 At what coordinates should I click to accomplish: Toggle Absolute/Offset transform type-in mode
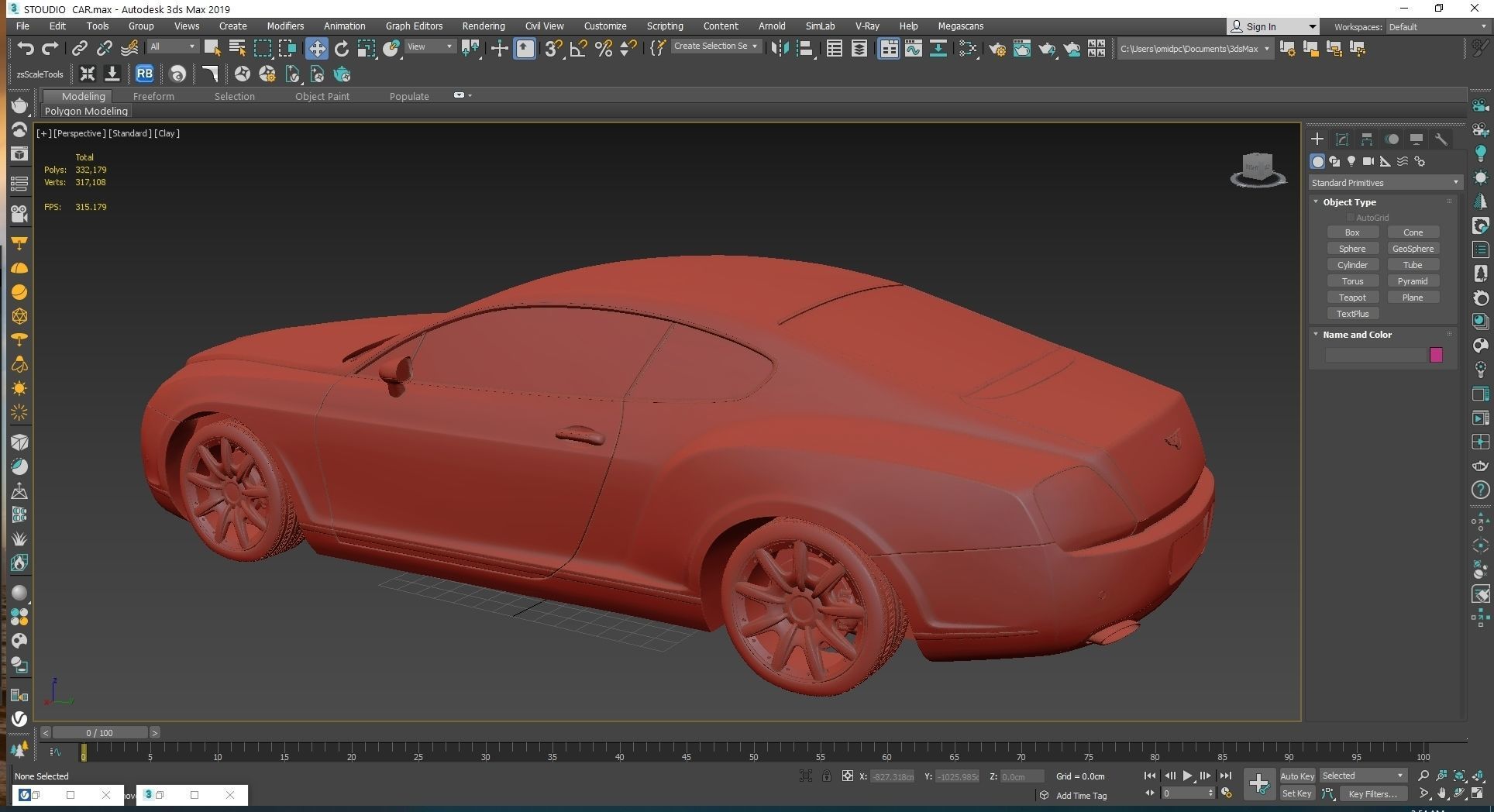click(x=848, y=776)
